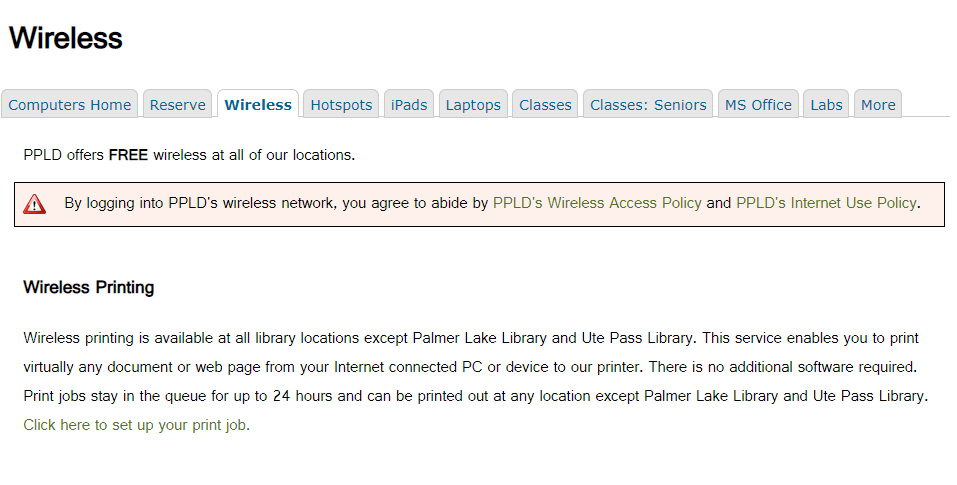The image size is (957, 485).
Task: Click the wireless printing description paragraph
Action: click(470, 367)
